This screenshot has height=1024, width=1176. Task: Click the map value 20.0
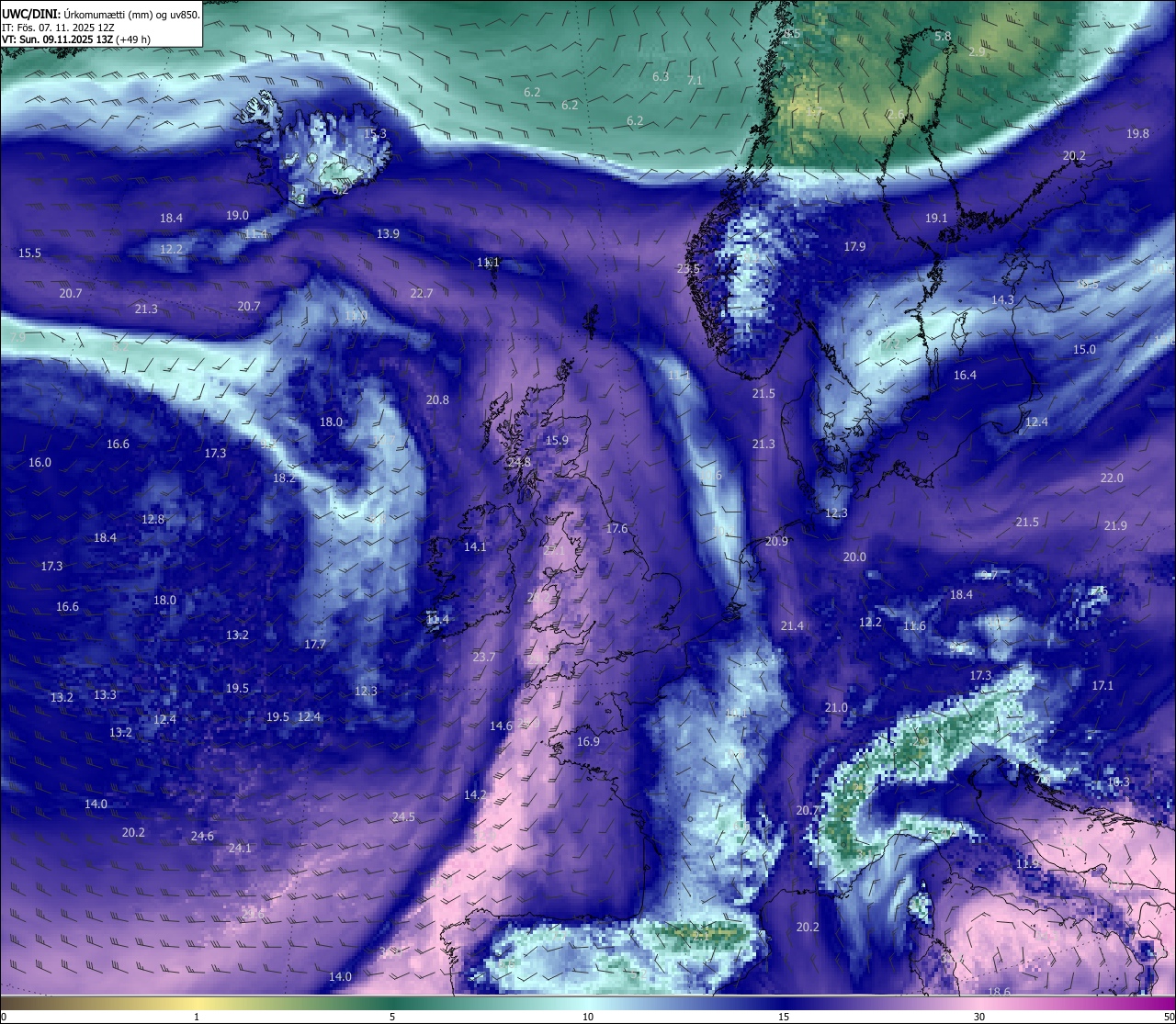click(854, 557)
